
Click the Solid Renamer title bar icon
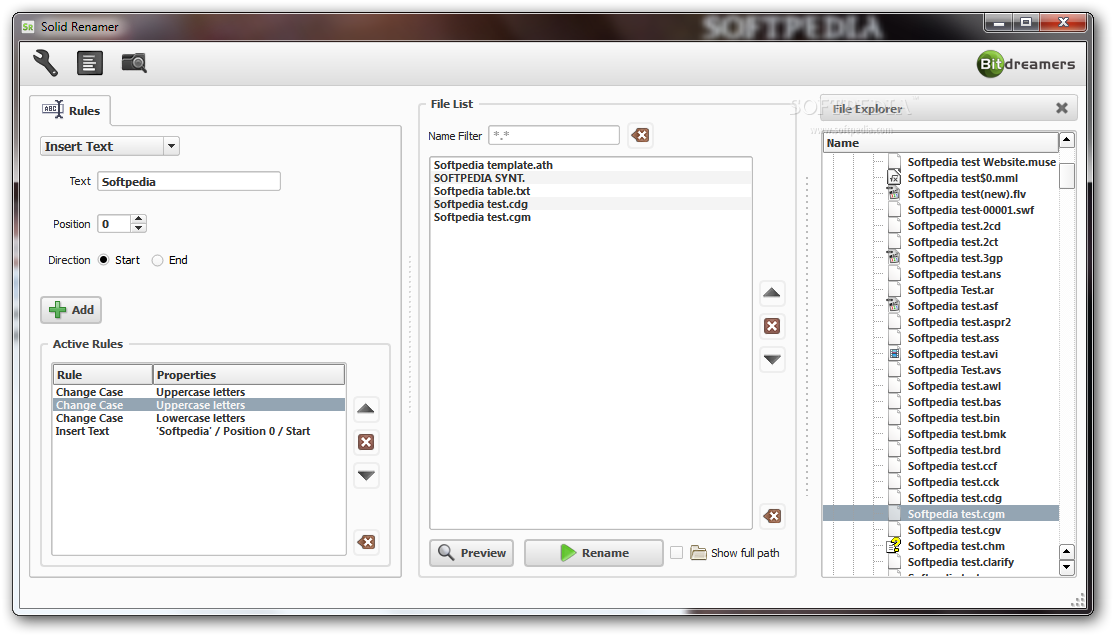[x=28, y=27]
